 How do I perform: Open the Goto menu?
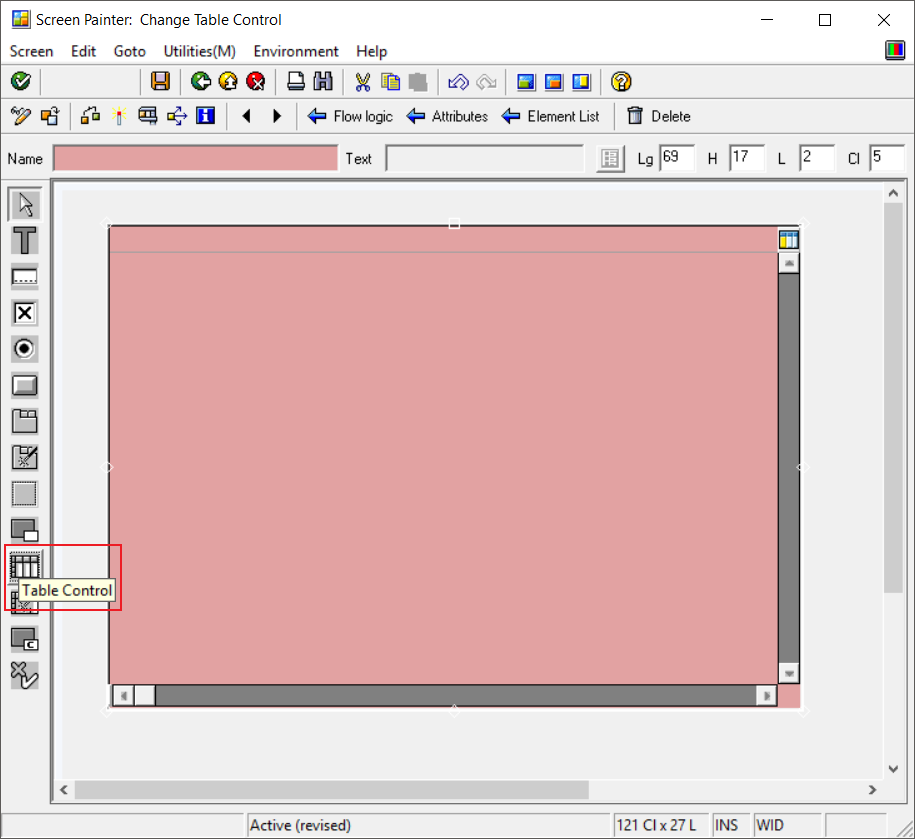(130, 51)
